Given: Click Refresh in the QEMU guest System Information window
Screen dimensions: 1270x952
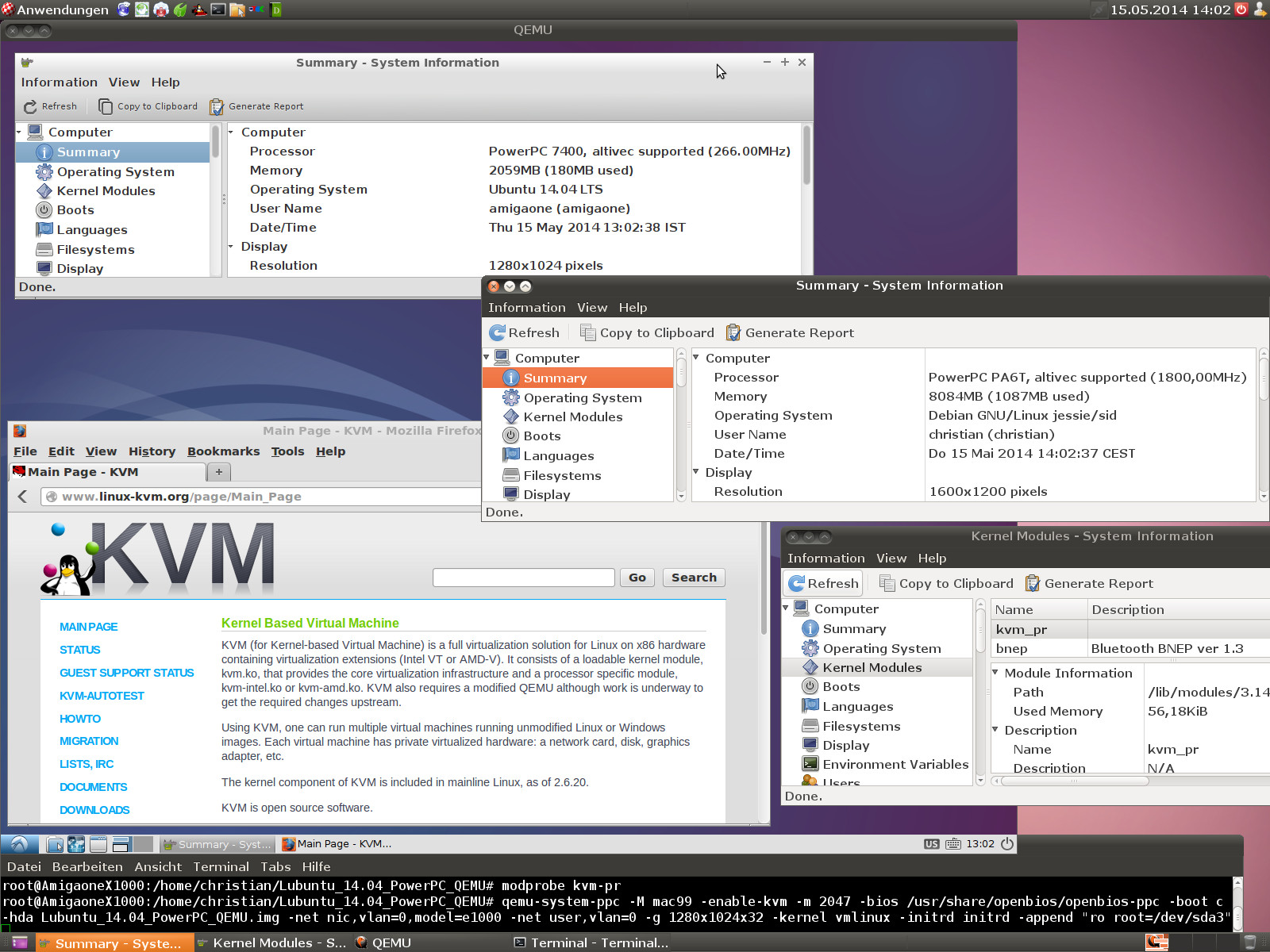Looking at the screenshot, I should pyautogui.click(x=50, y=106).
